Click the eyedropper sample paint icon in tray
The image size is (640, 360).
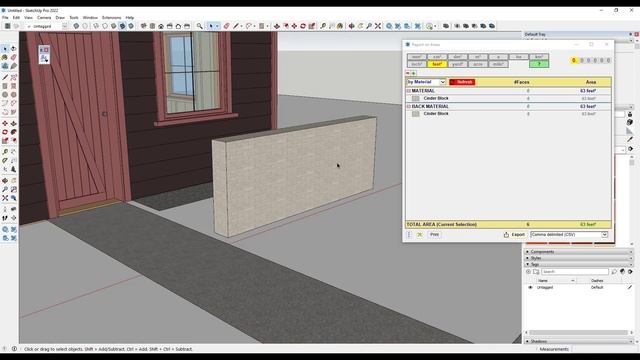630,140
